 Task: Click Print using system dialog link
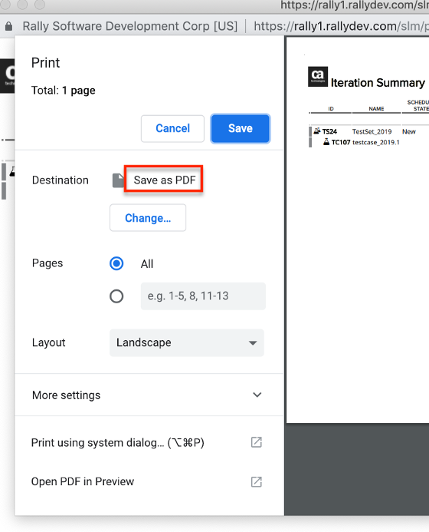pyautogui.click(x=118, y=443)
